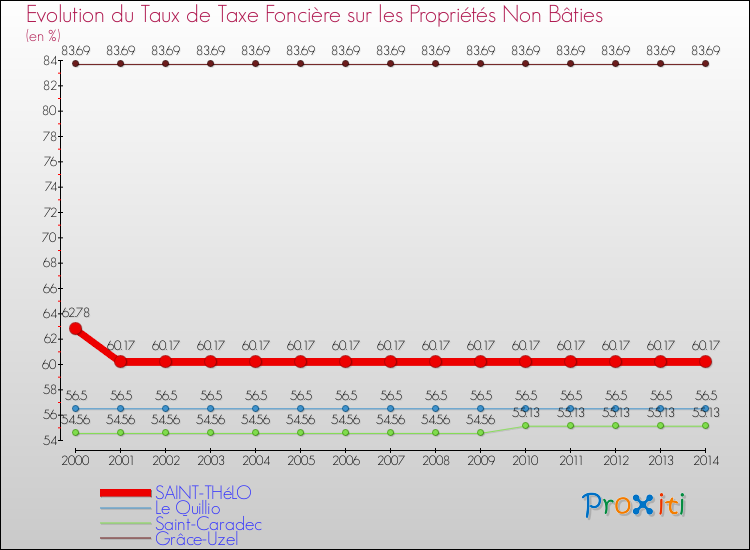Select the Saint-Caradec legend label
The width and height of the screenshot is (750, 550).
(209, 524)
